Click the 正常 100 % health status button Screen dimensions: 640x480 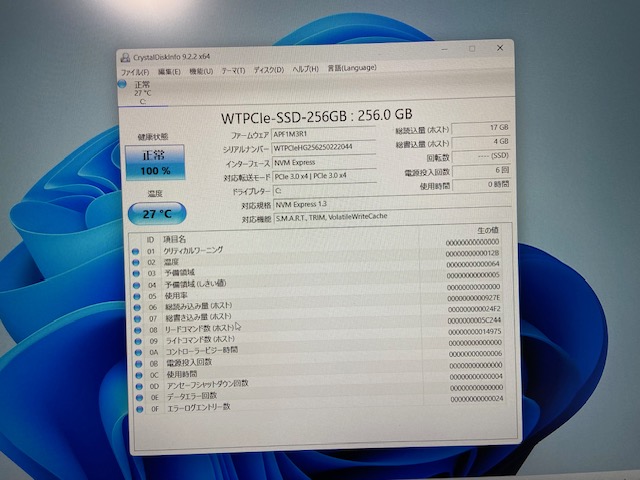pos(155,162)
